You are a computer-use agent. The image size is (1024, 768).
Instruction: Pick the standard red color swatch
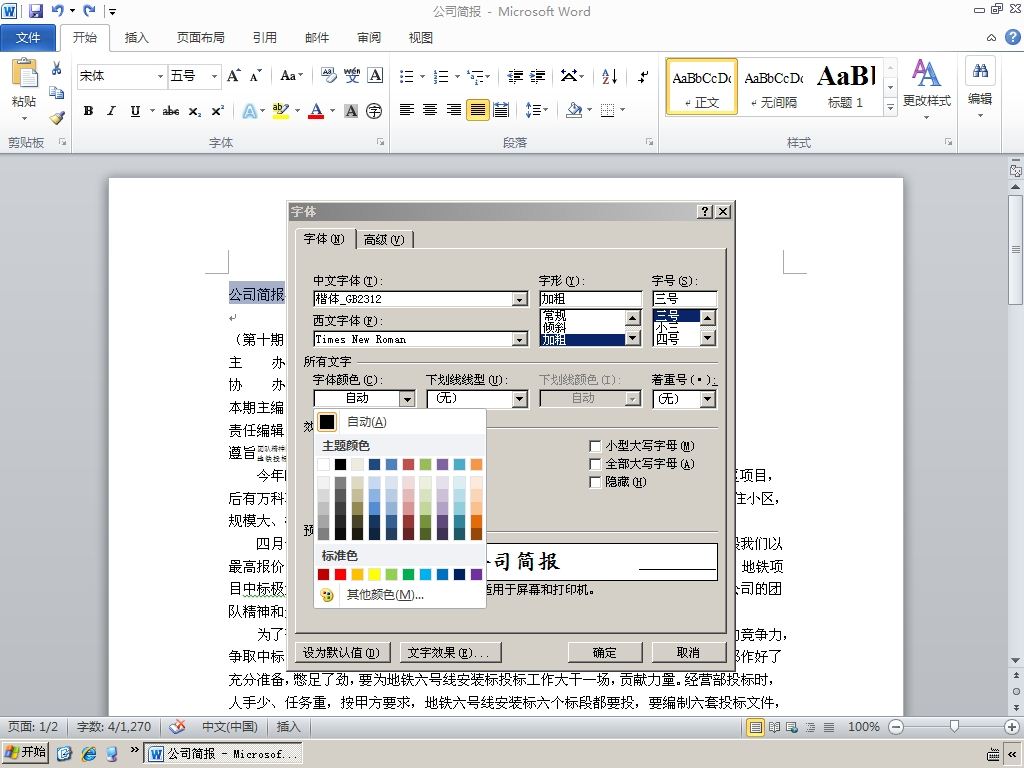(x=340, y=574)
